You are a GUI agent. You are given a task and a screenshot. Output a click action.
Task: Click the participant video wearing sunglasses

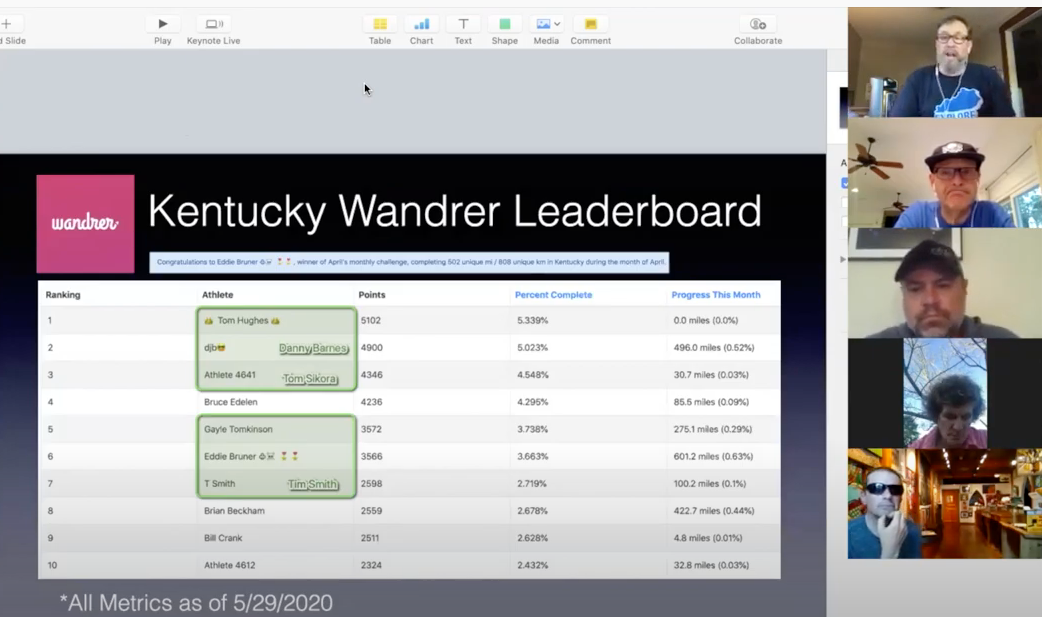point(944,503)
